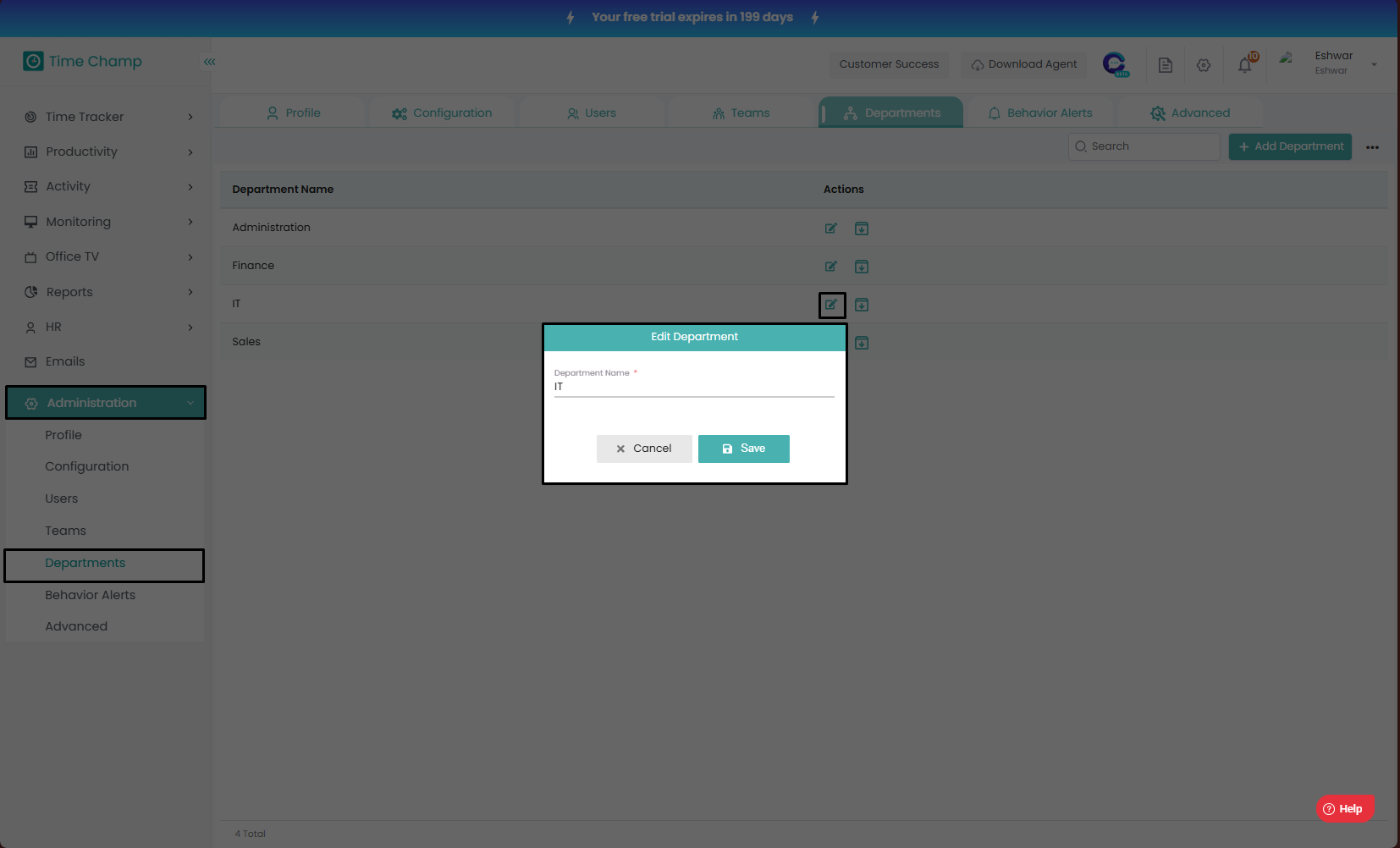This screenshot has width=1400, height=848.
Task: Select the Departments tab
Action: tap(891, 113)
